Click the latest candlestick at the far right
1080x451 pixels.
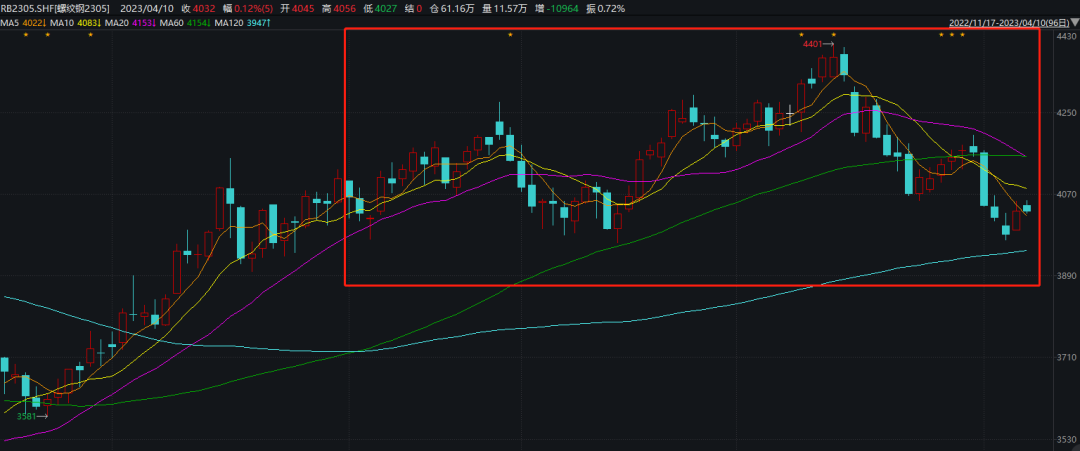[1027, 208]
